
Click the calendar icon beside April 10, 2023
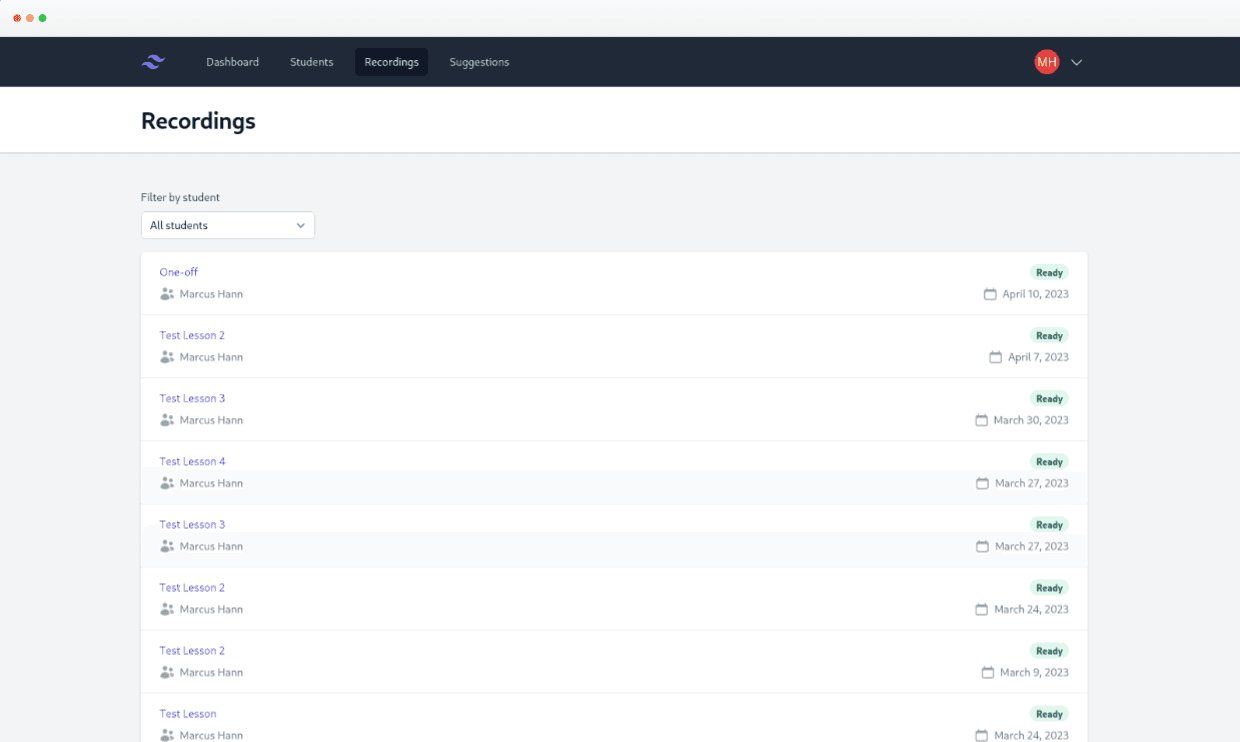click(x=990, y=294)
